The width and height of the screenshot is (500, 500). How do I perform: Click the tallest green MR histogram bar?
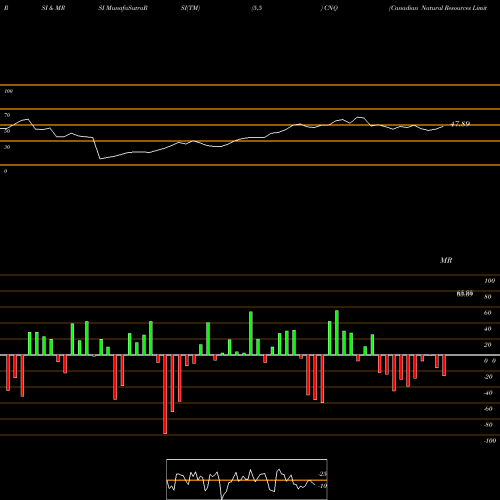click(x=337, y=333)
